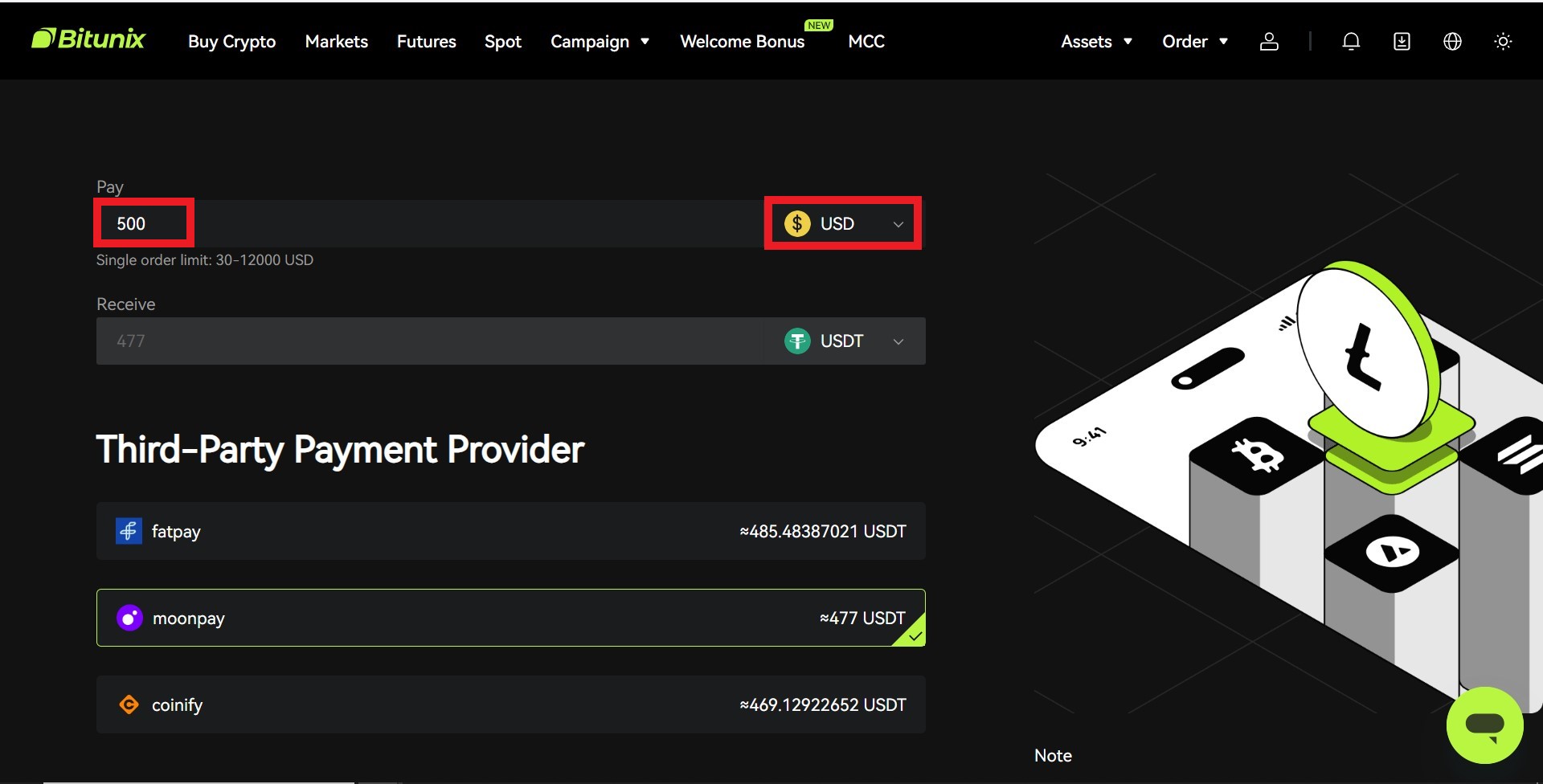Click the moonpay logo icon
Image resolution: width=1543 pixels, height=784 pixels.
click(x=129, y=618)
